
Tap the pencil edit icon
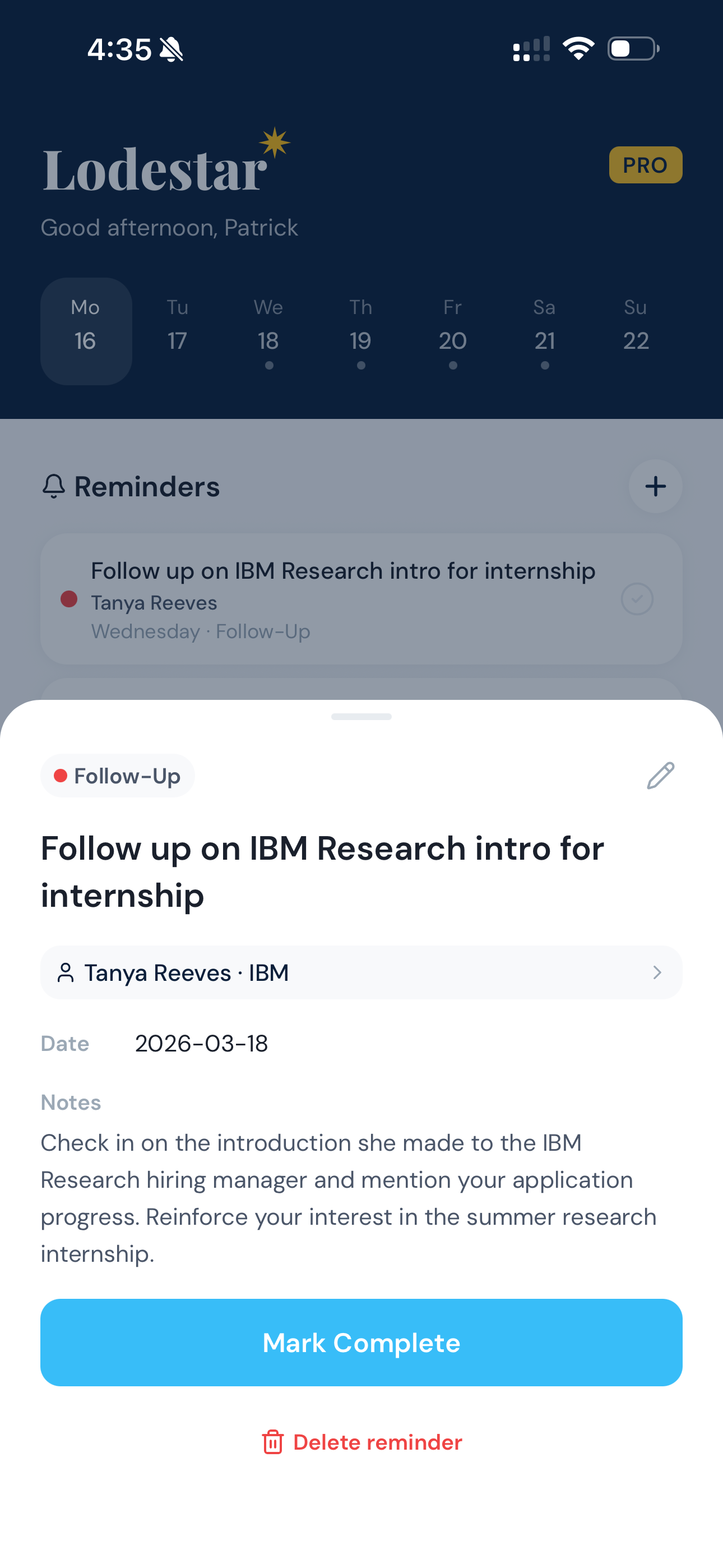coord(660,776)
